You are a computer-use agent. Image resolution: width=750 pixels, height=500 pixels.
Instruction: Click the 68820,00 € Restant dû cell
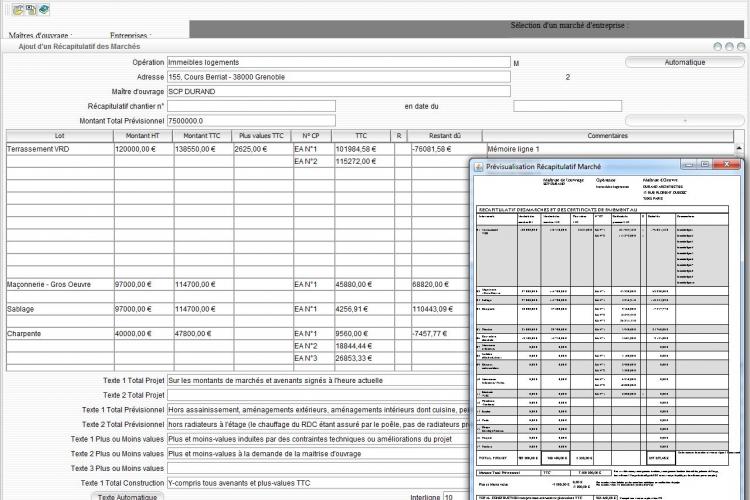pos(440,284)
